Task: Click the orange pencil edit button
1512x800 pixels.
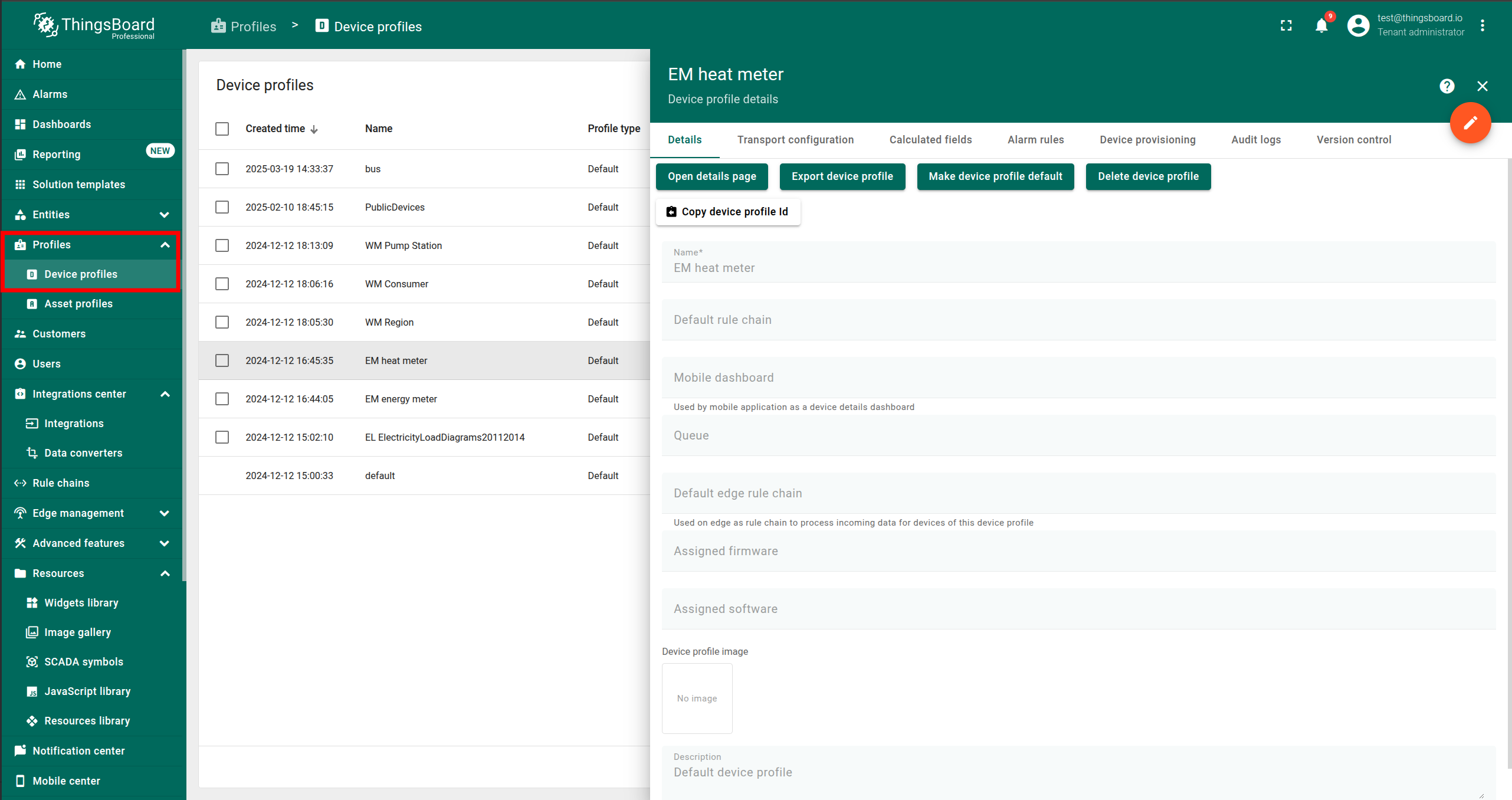Action: point(1470,123)
